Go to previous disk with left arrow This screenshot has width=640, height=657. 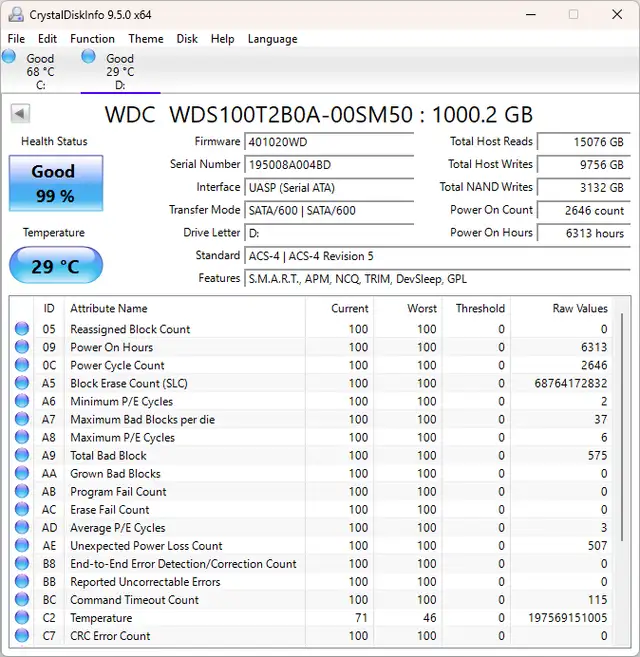20,114
